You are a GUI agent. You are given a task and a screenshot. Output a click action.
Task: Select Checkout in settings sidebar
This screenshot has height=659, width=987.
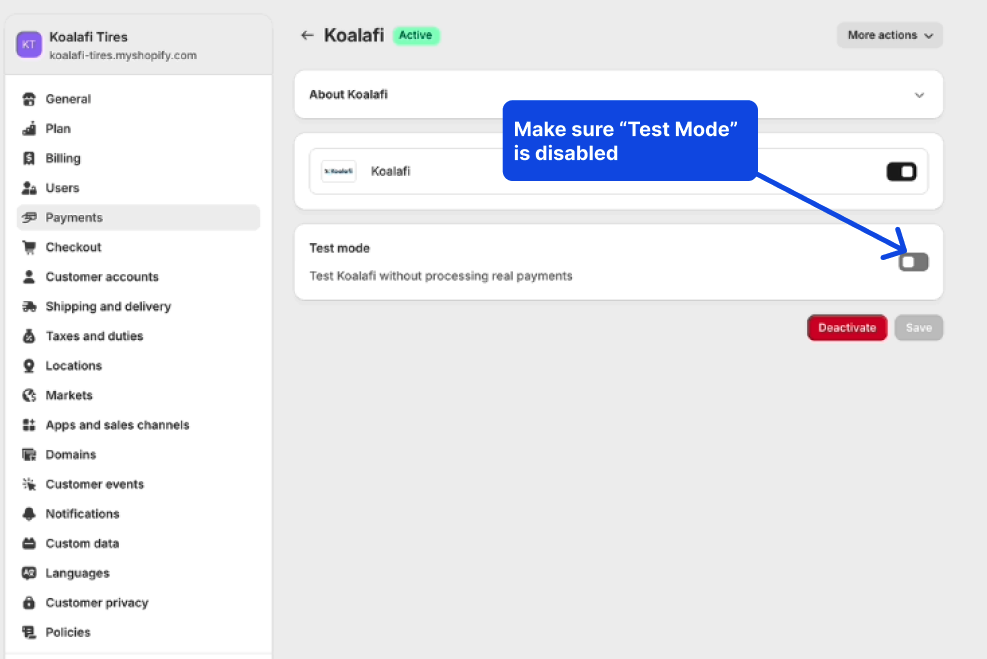pos(138,247)
